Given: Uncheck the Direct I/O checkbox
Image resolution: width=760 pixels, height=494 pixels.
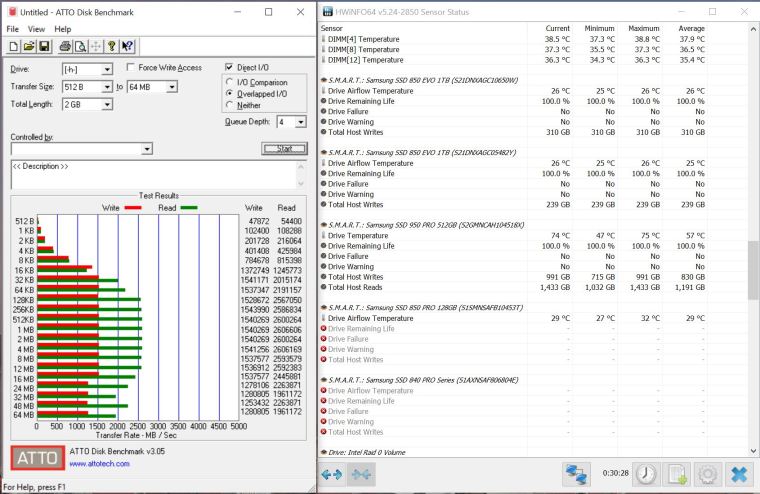Looking at the screenshot, I should click(x=229, y=67).
